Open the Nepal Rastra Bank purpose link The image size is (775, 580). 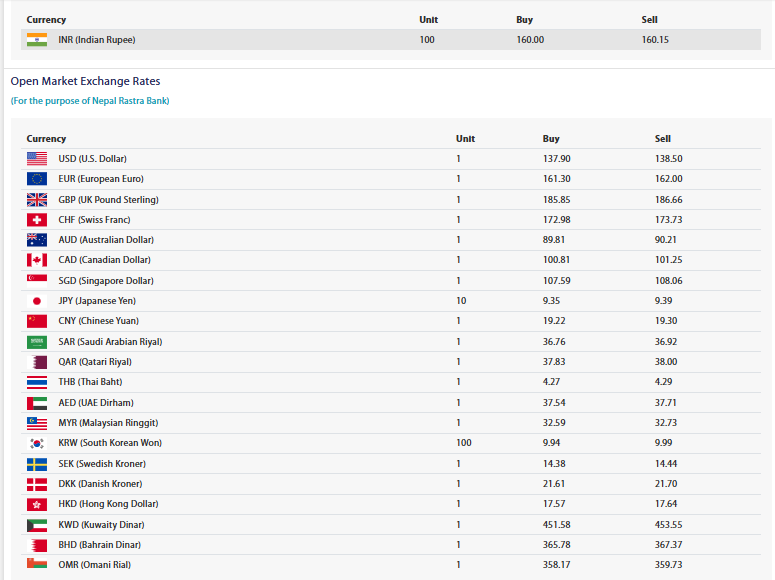[x=90, y=101]
